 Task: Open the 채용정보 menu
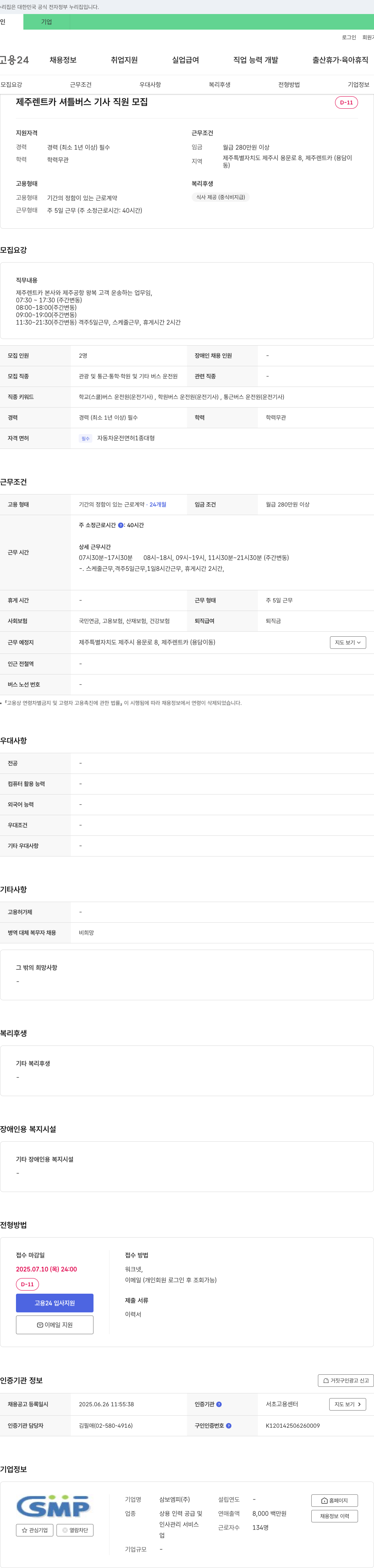click(63, 60)
